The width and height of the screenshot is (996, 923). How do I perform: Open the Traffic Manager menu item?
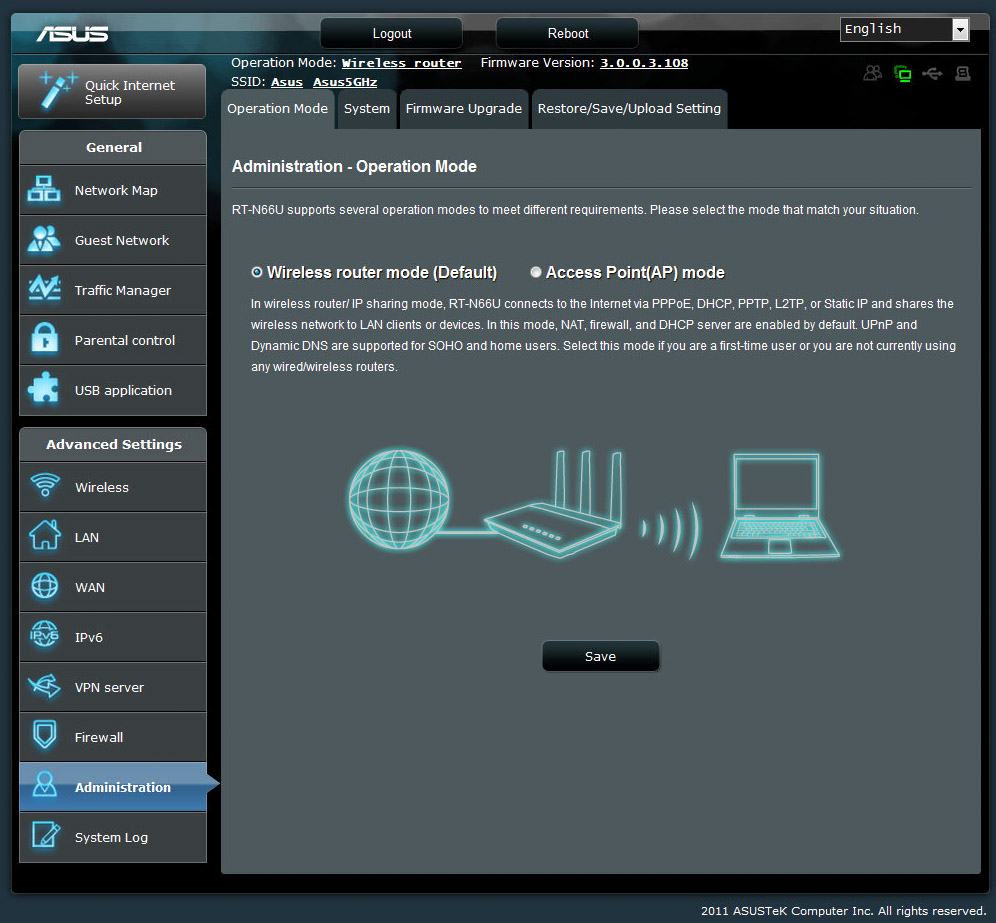(x=113, y=290)
